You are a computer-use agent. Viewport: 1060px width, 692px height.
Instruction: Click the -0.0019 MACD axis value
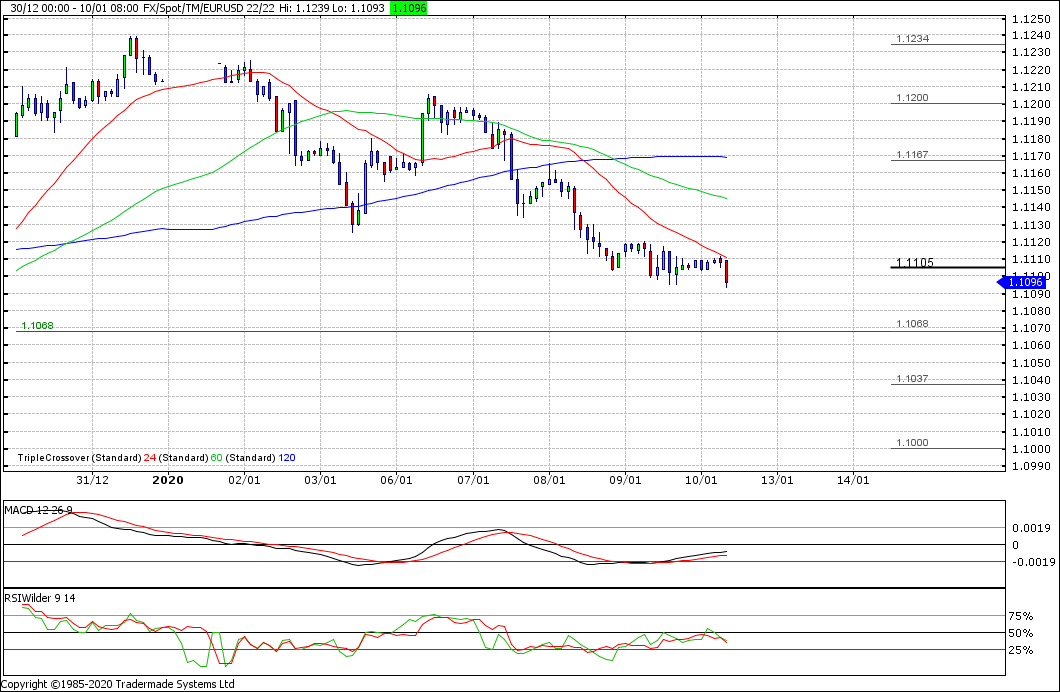1034,563
